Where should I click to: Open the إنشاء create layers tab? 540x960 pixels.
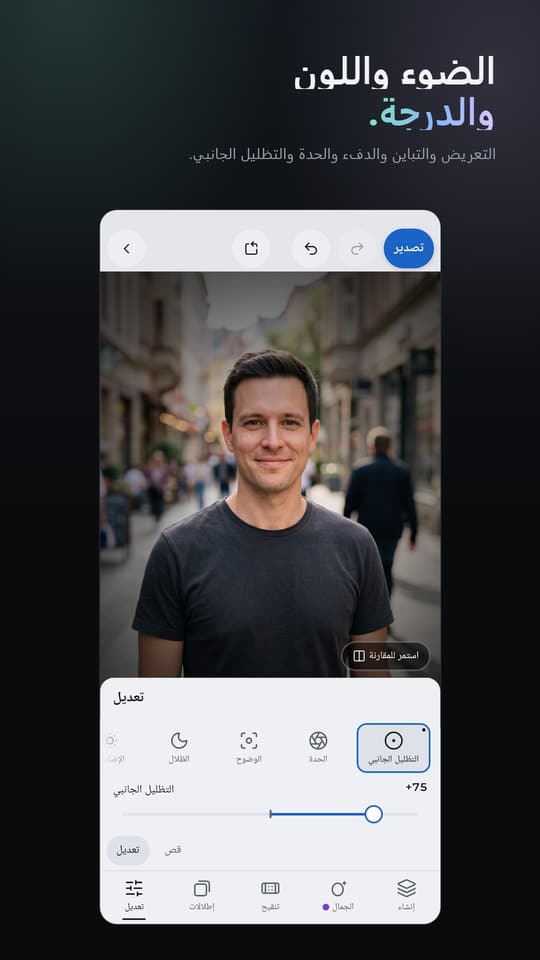coord(406,894)
